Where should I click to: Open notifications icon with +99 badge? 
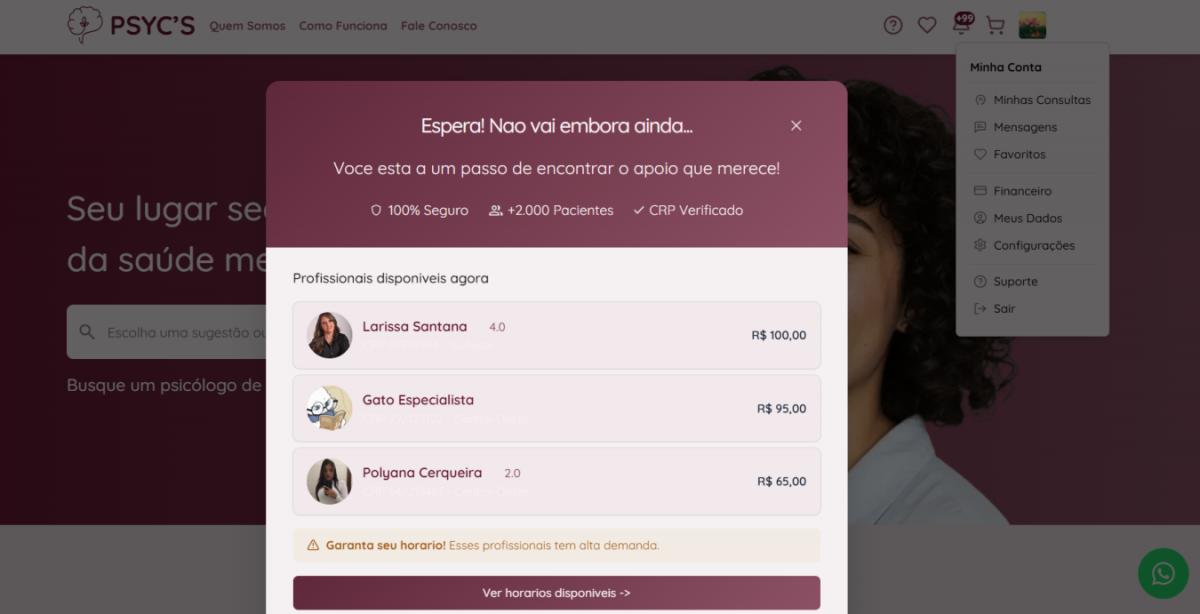961,24
